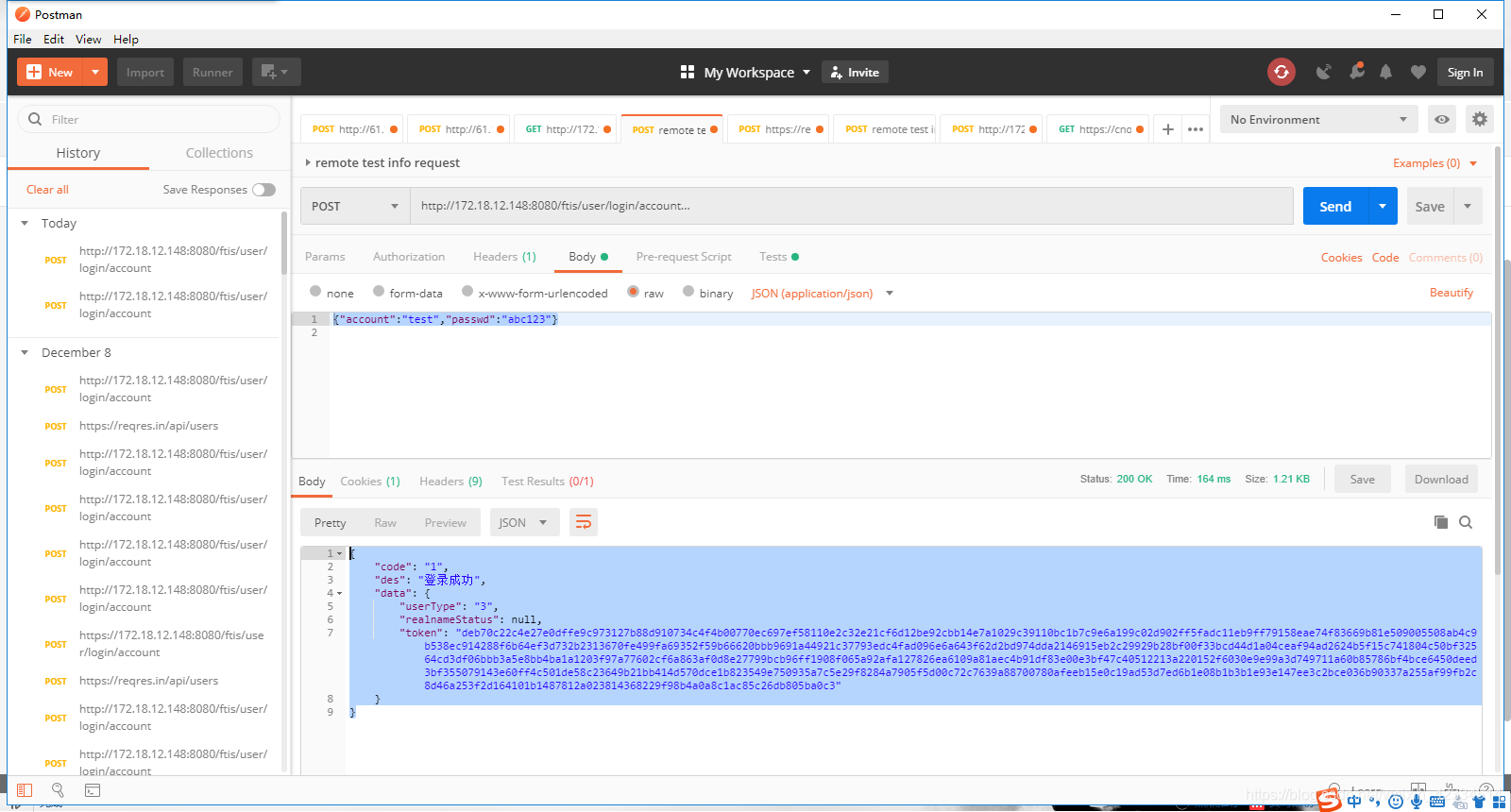Open the Examples (0) dropdown
This screenshot has width=1511, height=812.
pos(1435,163)
